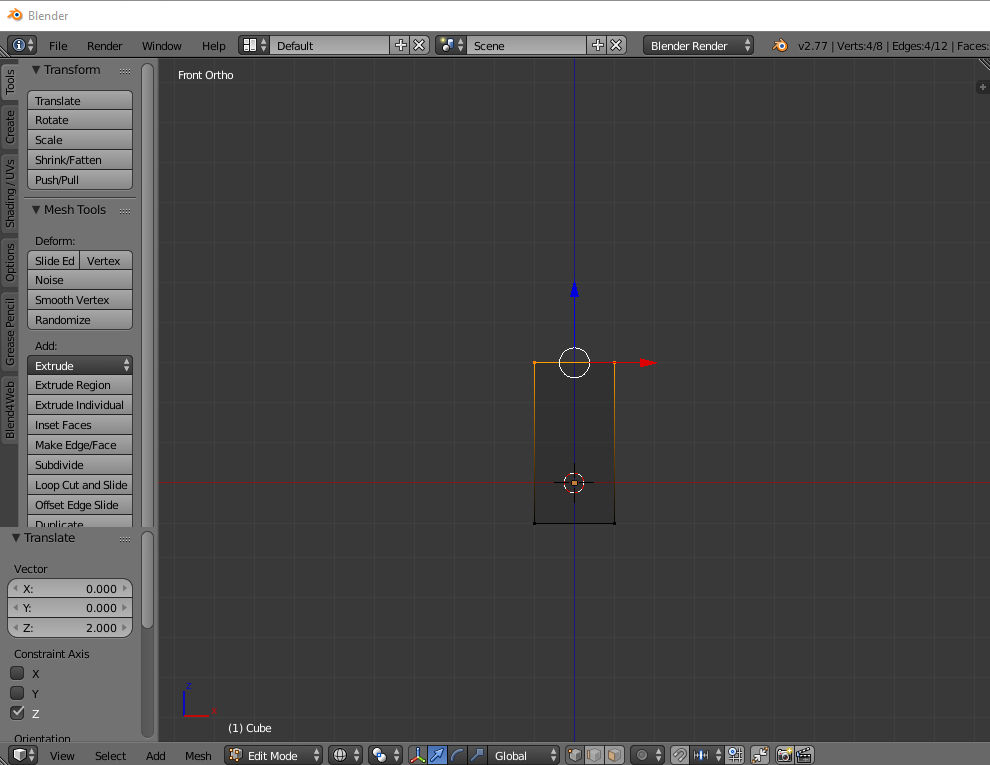Uncheck the Z constraint axis checkbox
990x765 pixels.
click(x=18, y=713)
